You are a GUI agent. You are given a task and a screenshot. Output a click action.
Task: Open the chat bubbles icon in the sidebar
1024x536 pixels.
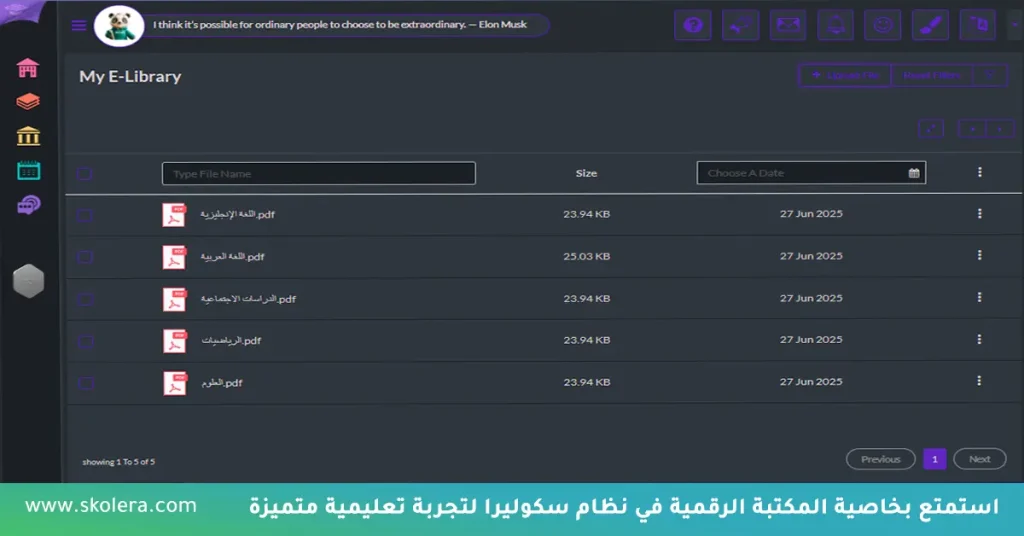tap(28, 206)
